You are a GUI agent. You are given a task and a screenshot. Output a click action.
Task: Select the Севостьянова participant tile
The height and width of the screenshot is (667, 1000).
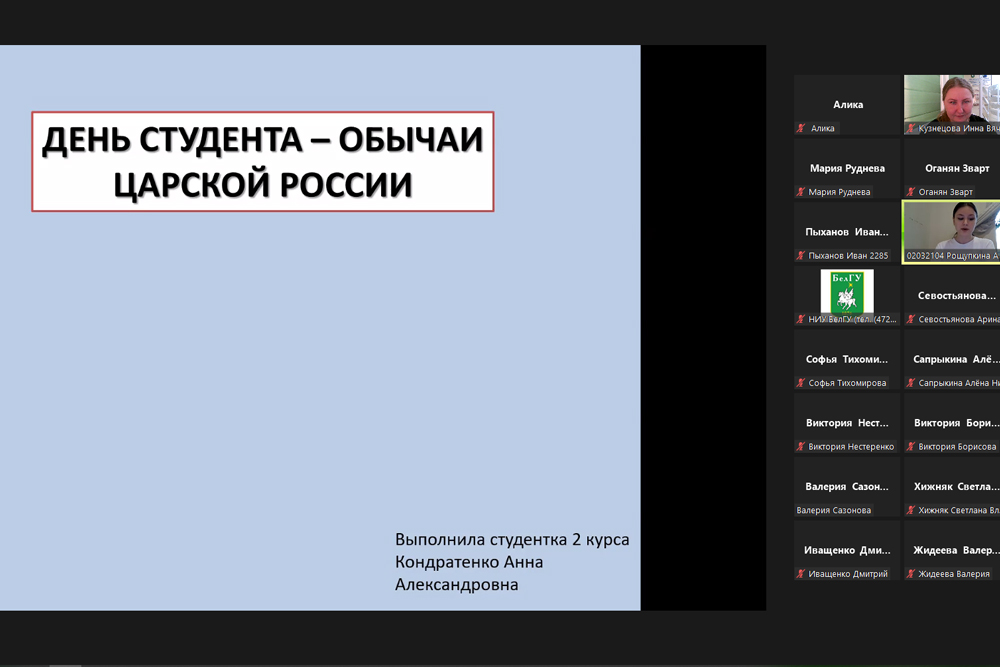tap(952, 296)
